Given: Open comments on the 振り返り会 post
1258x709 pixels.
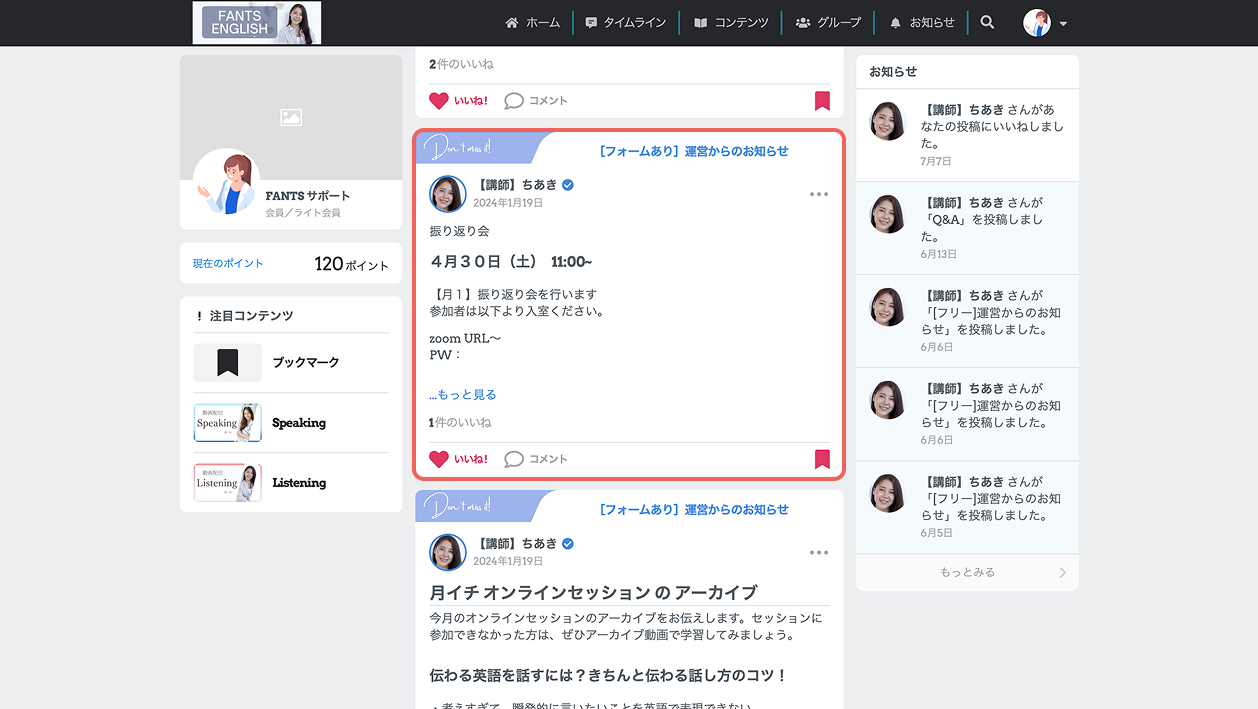Looking at the screenshot, I should 536,459.
